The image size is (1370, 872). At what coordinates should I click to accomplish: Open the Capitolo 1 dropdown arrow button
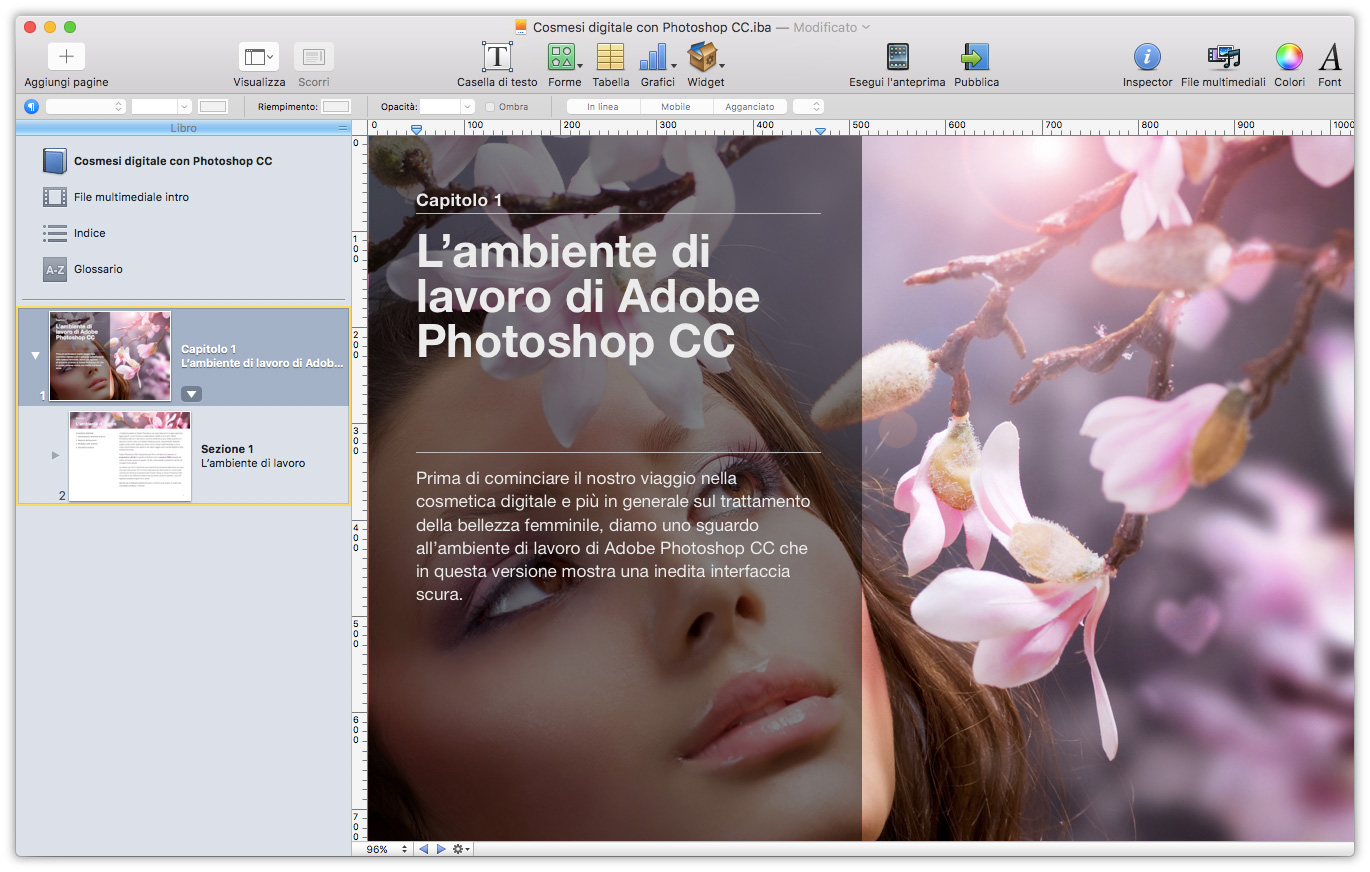(x=191, y=393)
